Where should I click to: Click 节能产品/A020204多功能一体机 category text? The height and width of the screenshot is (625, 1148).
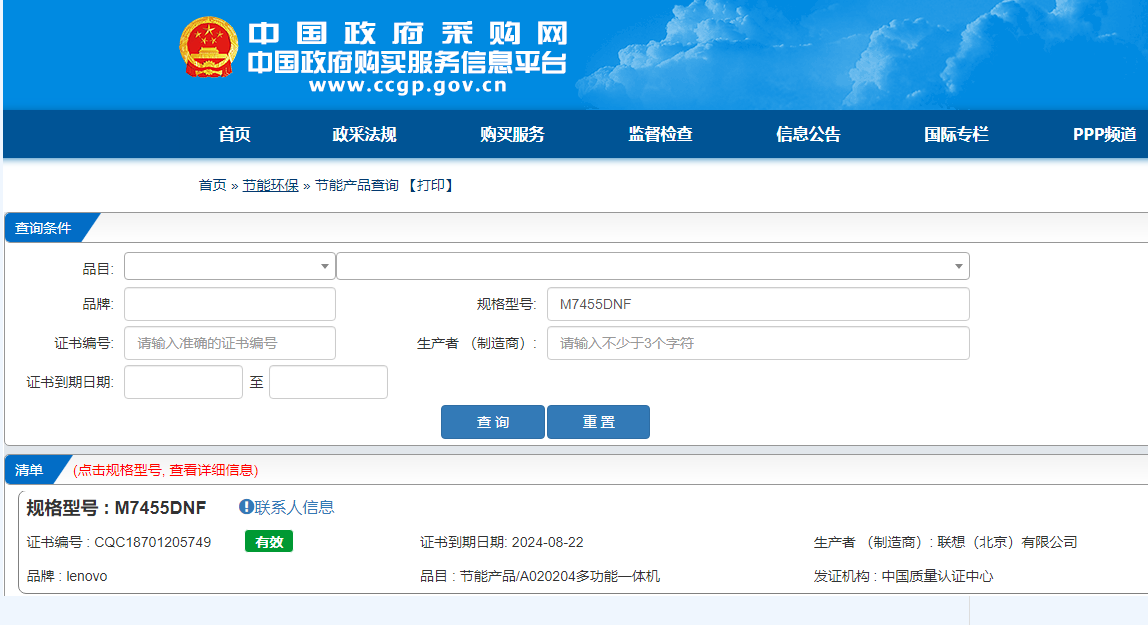[x=559, y=576]
